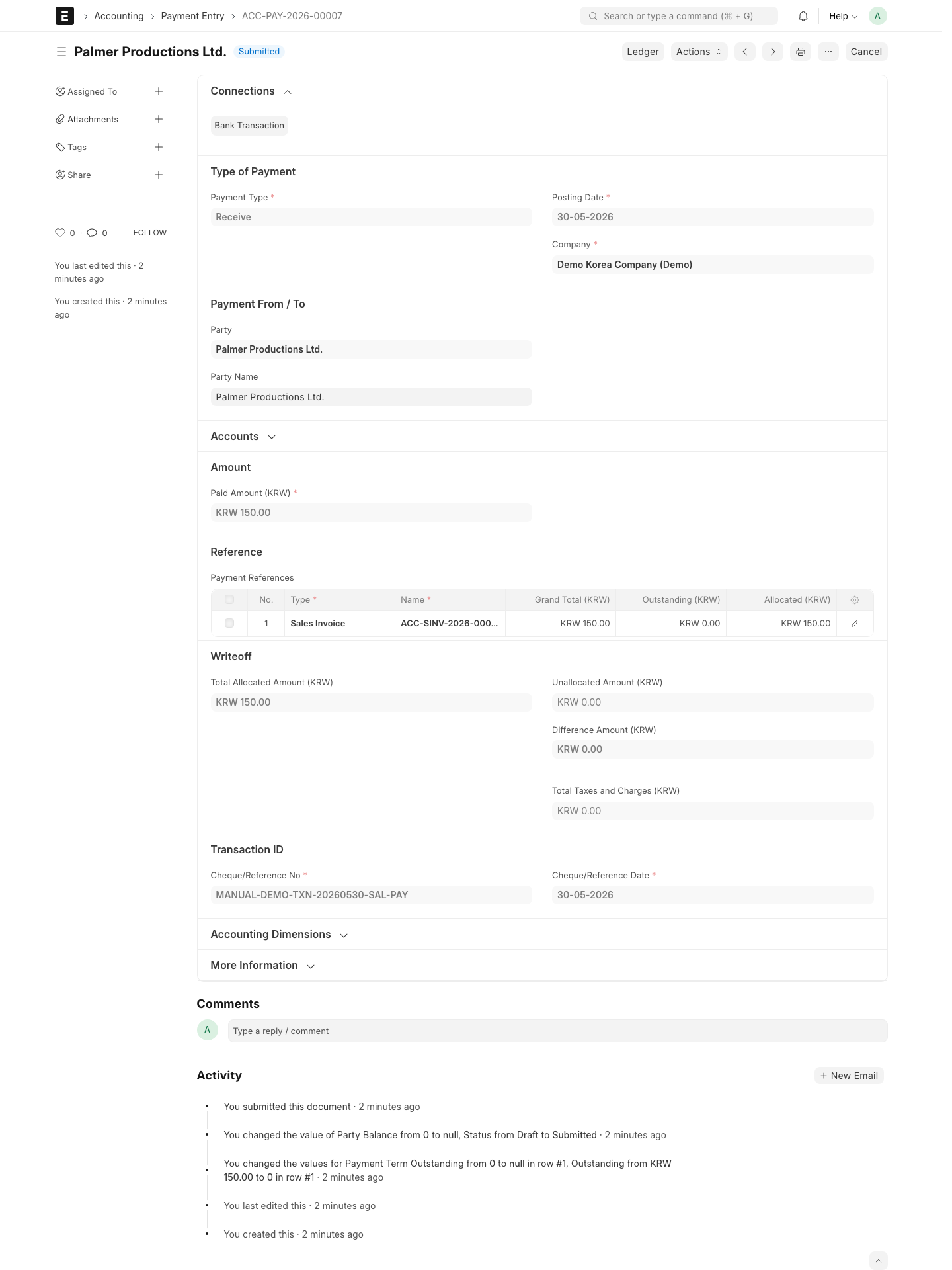
Task: Go to next document arrow
Action: [x=772, y=52]
